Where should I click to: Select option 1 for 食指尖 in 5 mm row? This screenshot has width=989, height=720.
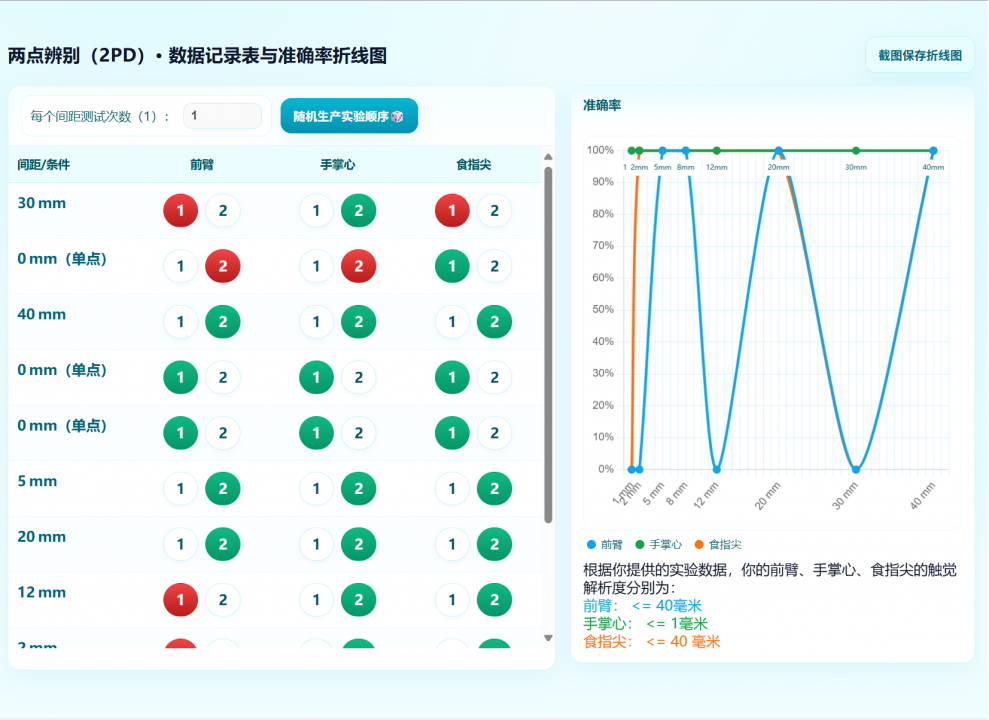[452, 489]
